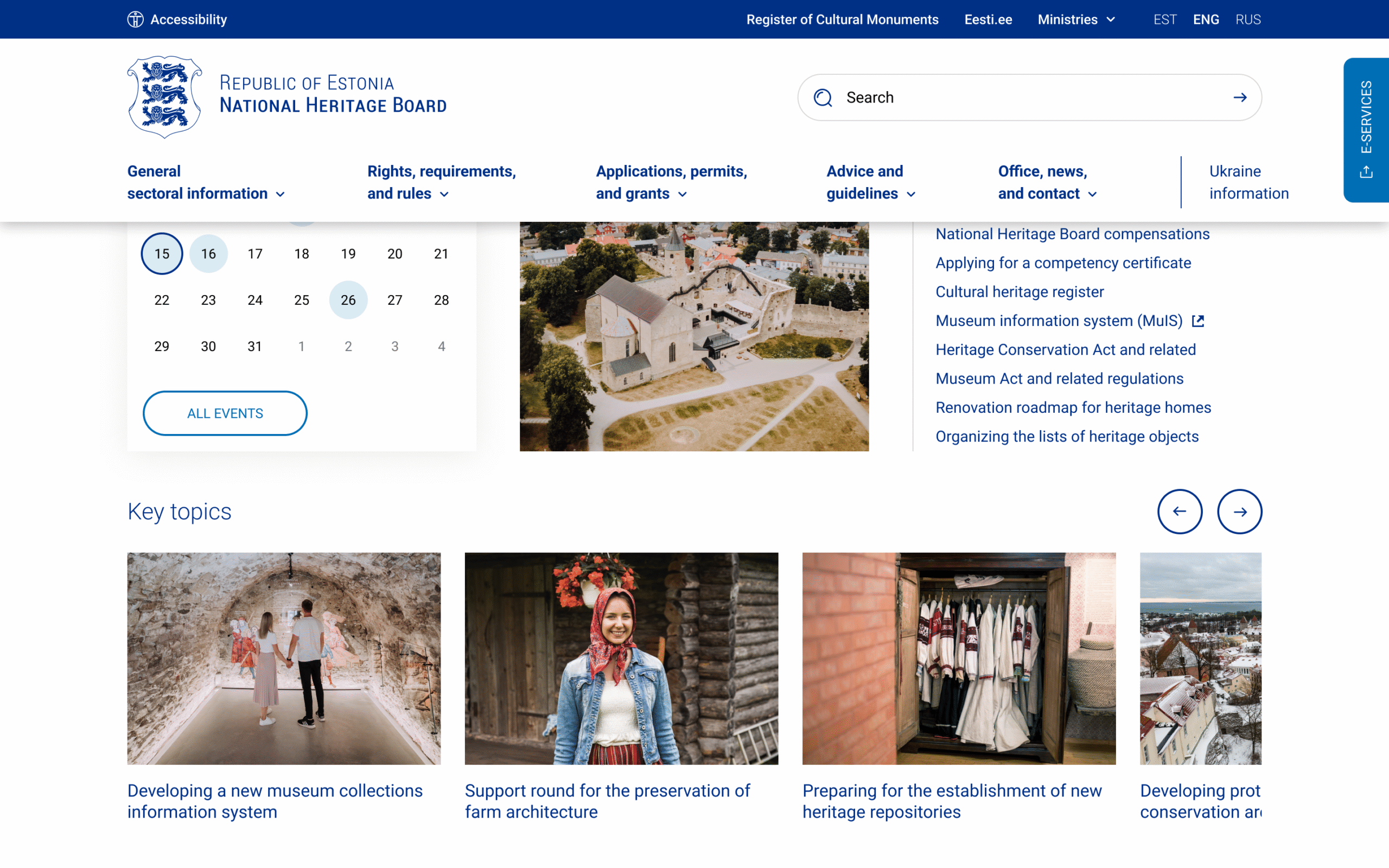Click the search magnifier icon
Screen dimensions: 1389x868
point(823,98)
